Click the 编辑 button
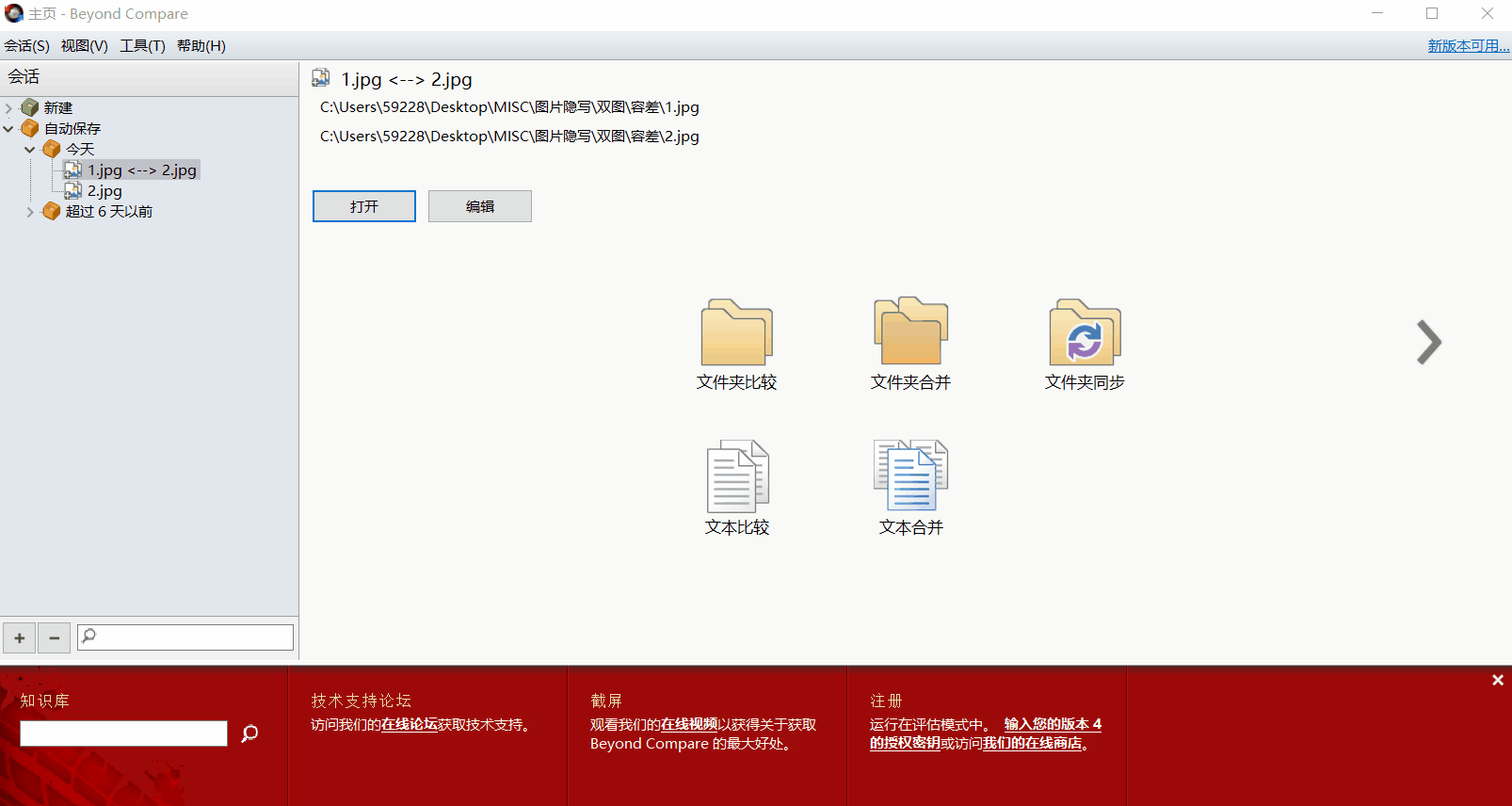Viewport: 1512px width, 806px height. 480,206
